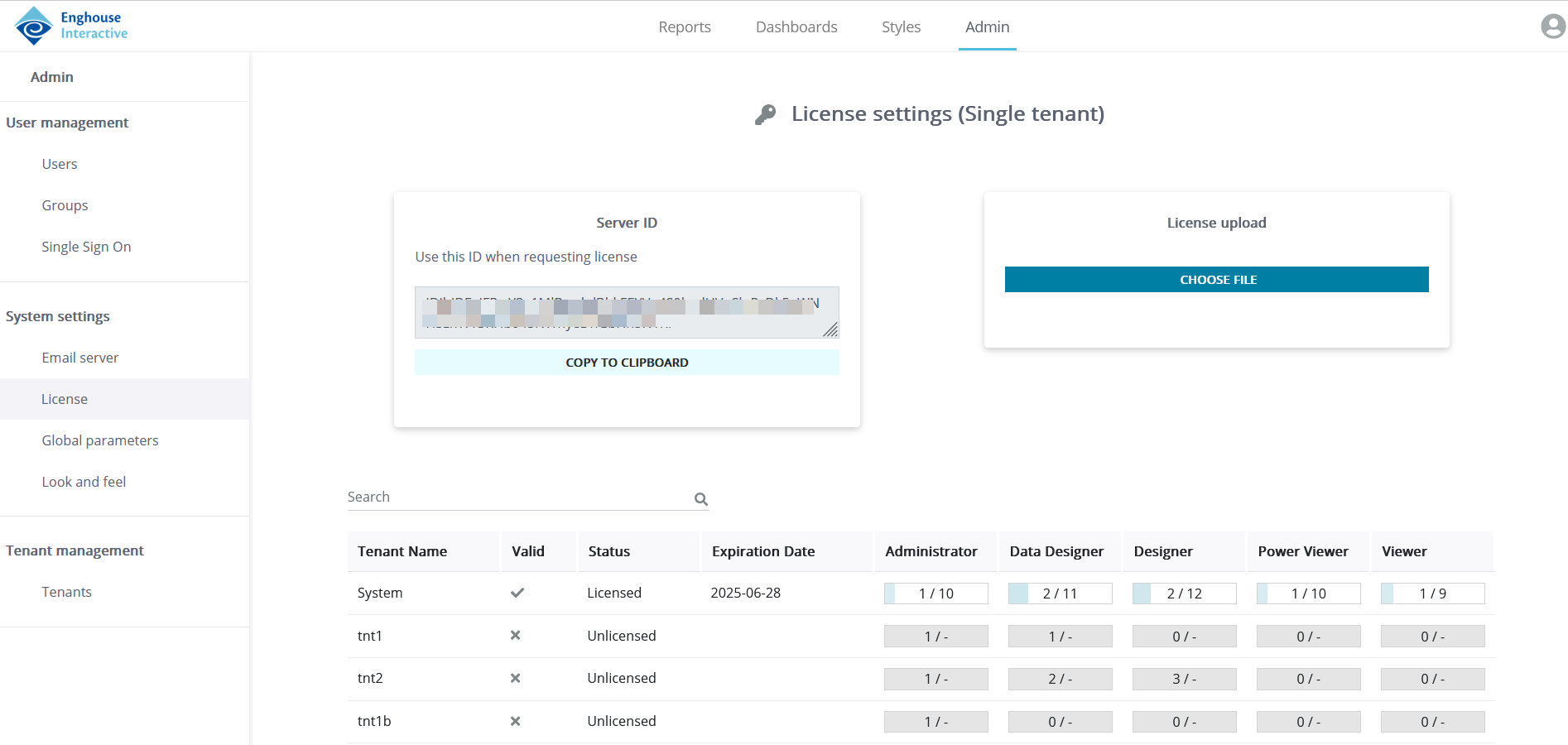
Task: Copy Server ID to clipboard
Action: coord(627,363)
